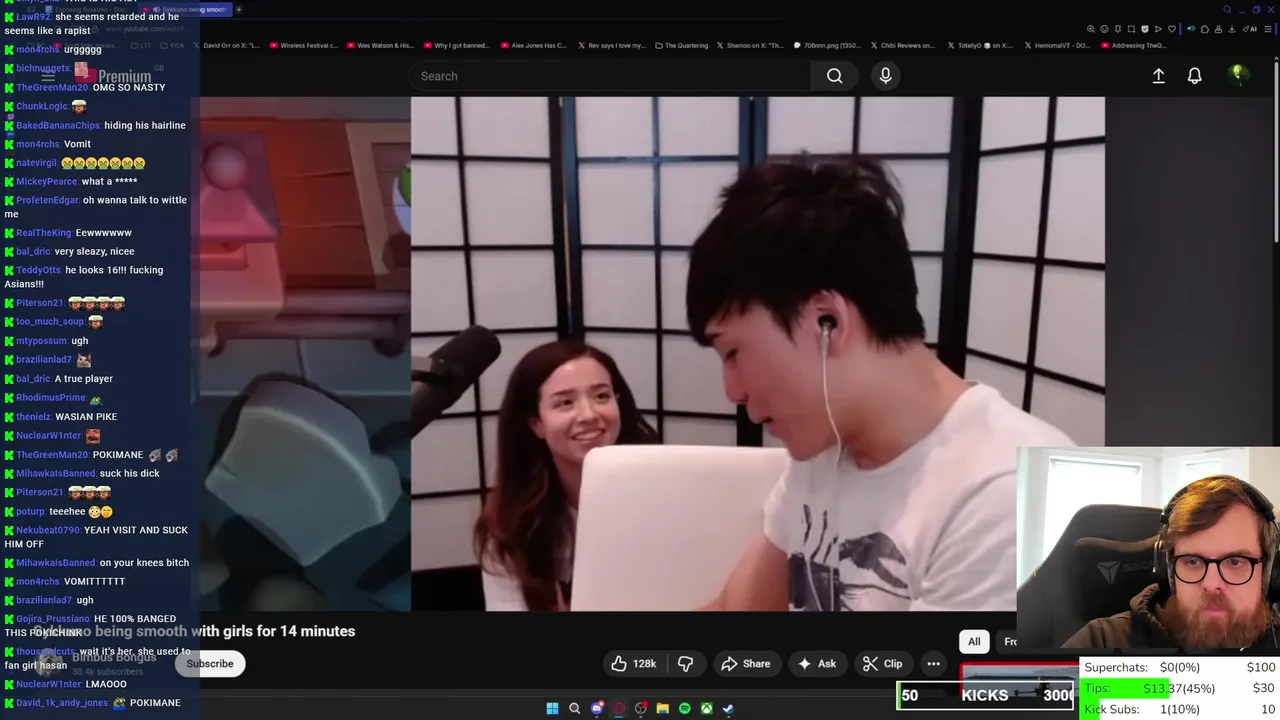Open the 'HemomalVT - DO...' bookmark

point(1058,45)
